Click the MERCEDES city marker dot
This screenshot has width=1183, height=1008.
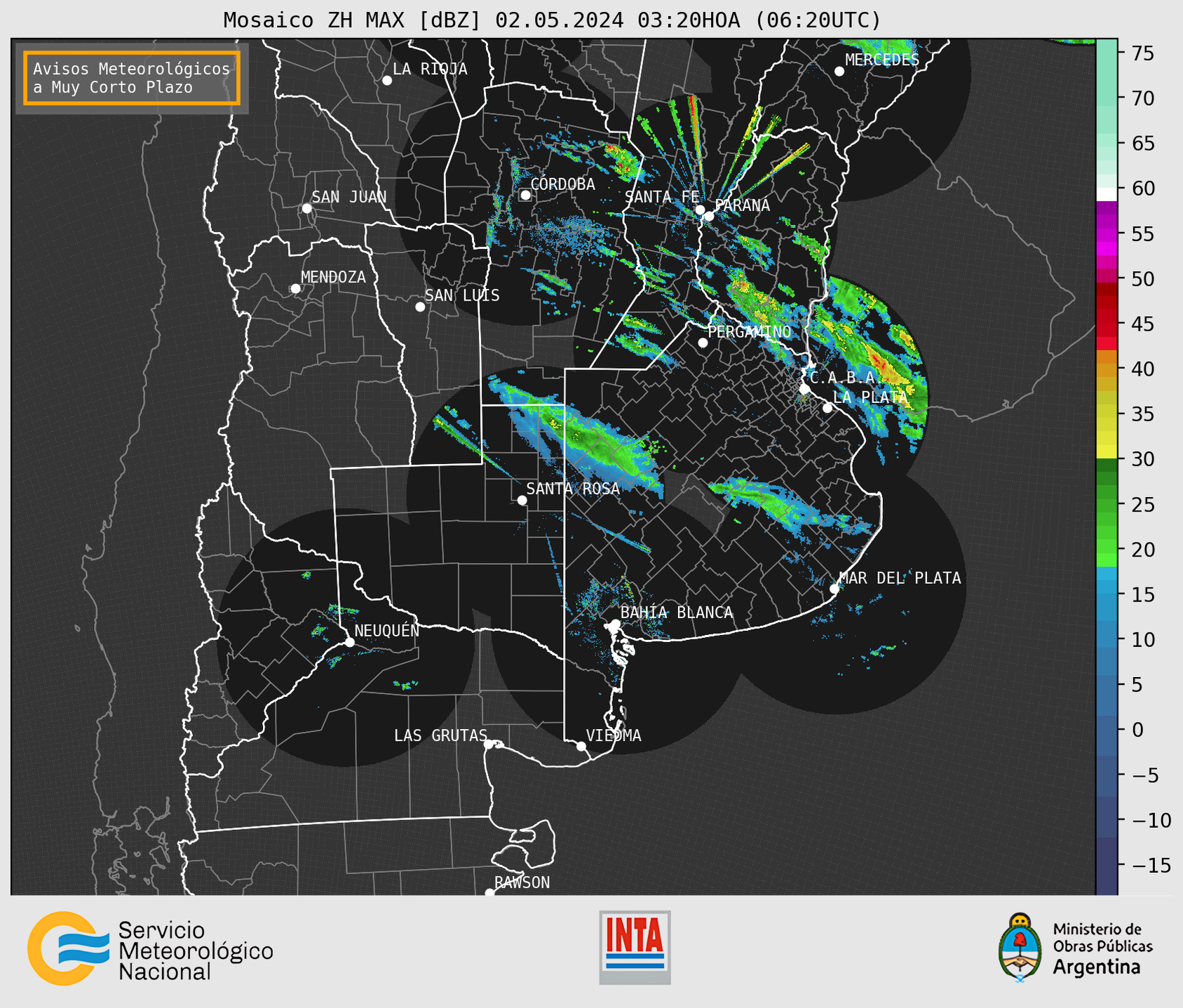pos(839,71)
